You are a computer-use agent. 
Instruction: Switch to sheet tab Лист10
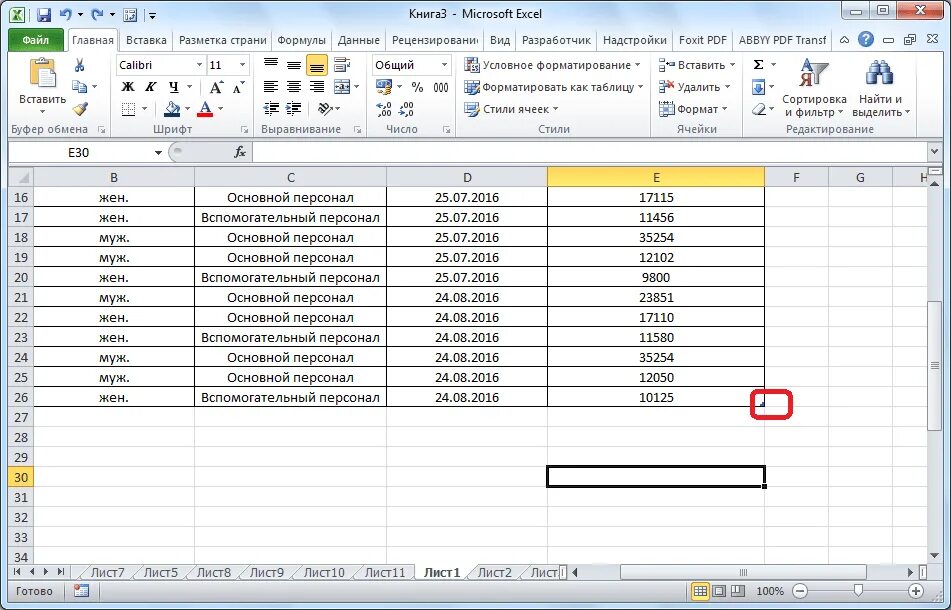point(324,572)
